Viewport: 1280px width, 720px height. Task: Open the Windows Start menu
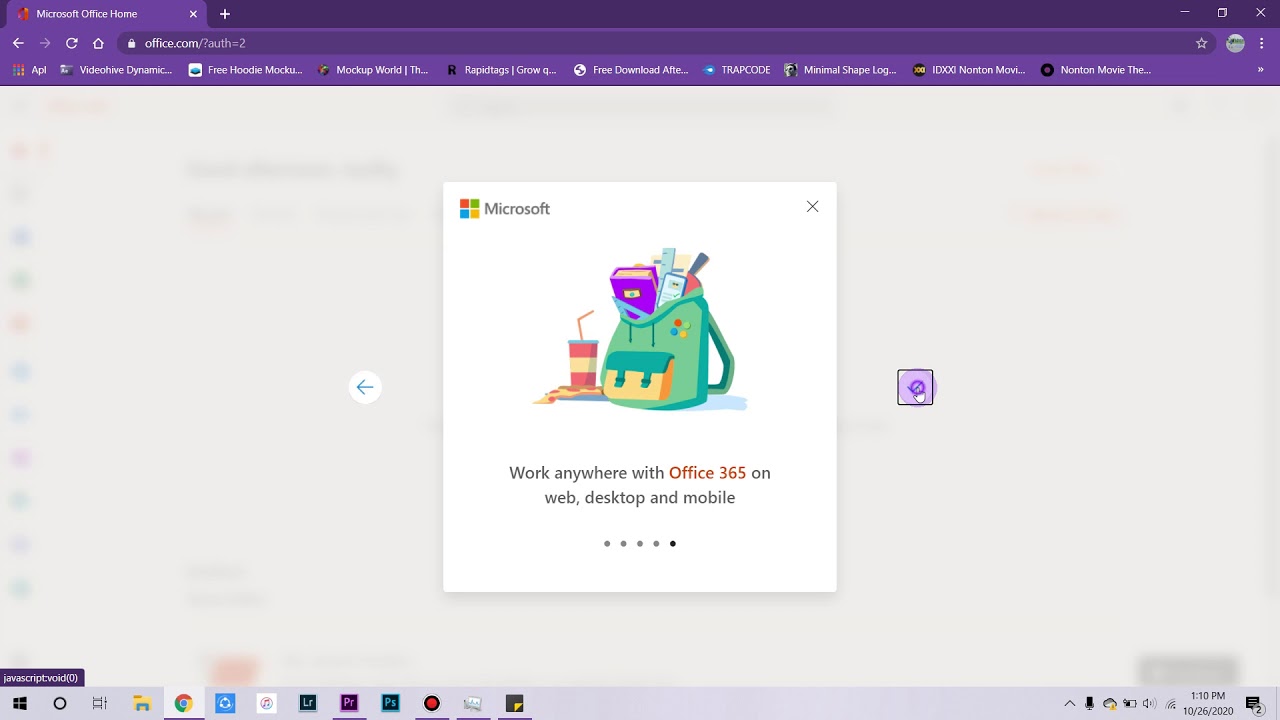click(x=19, y=703)
